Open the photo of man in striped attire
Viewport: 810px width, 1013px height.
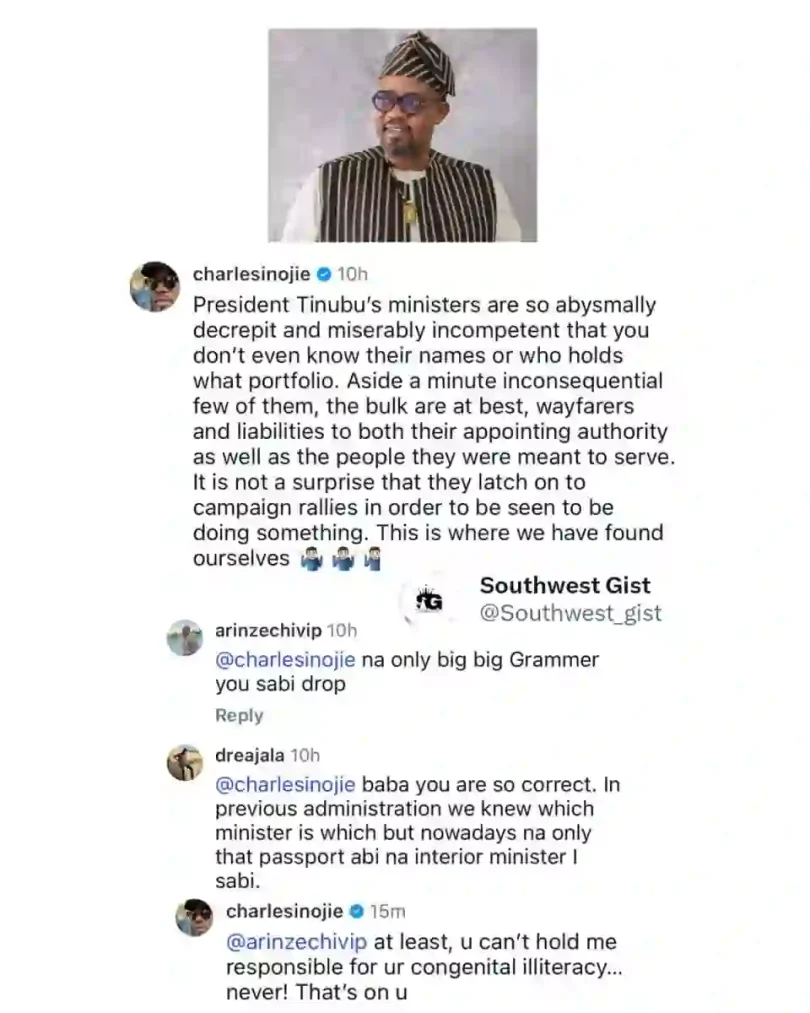tap(403, 135)
